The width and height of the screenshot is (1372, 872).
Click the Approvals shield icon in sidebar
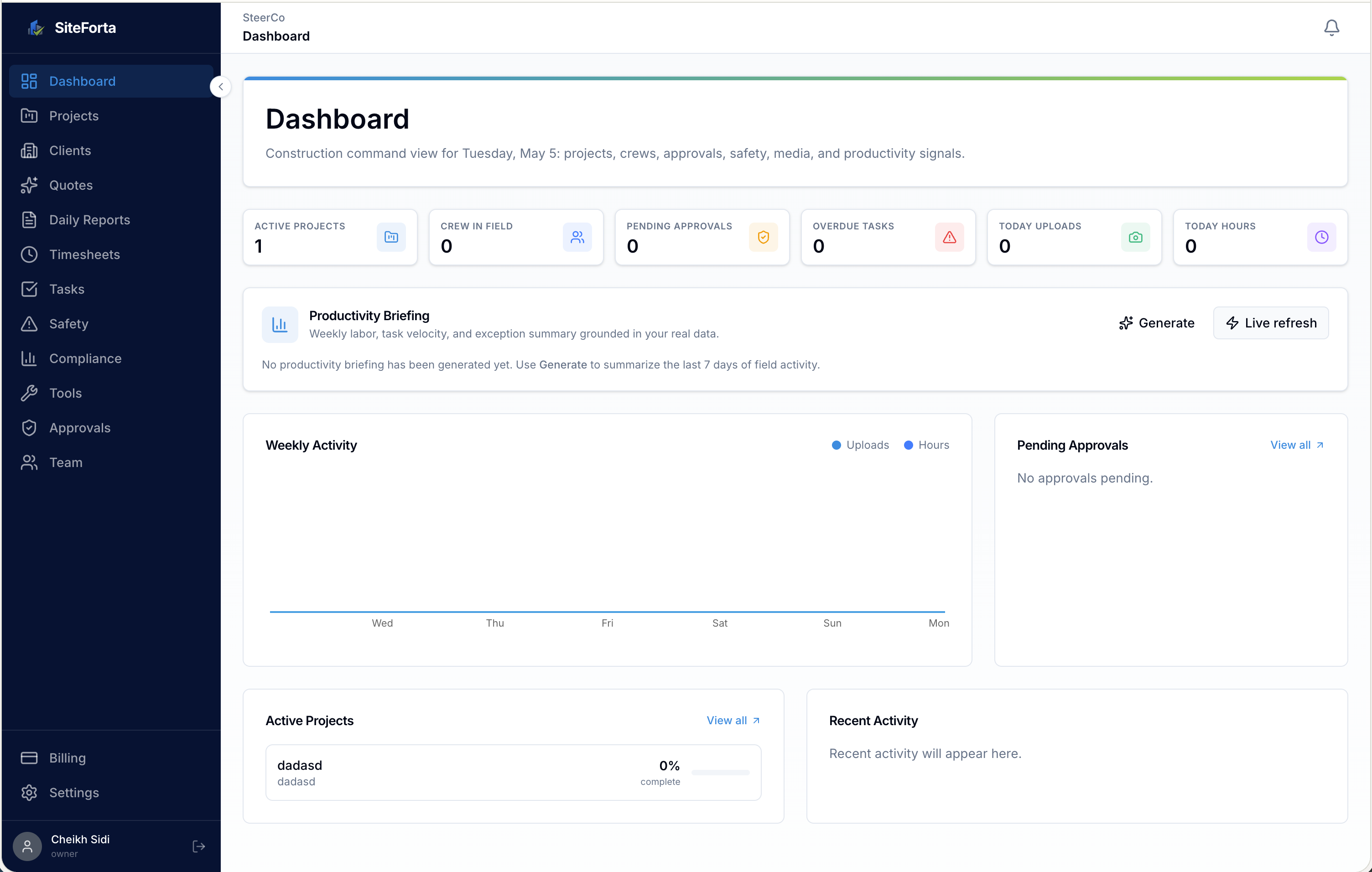[29, 428]
